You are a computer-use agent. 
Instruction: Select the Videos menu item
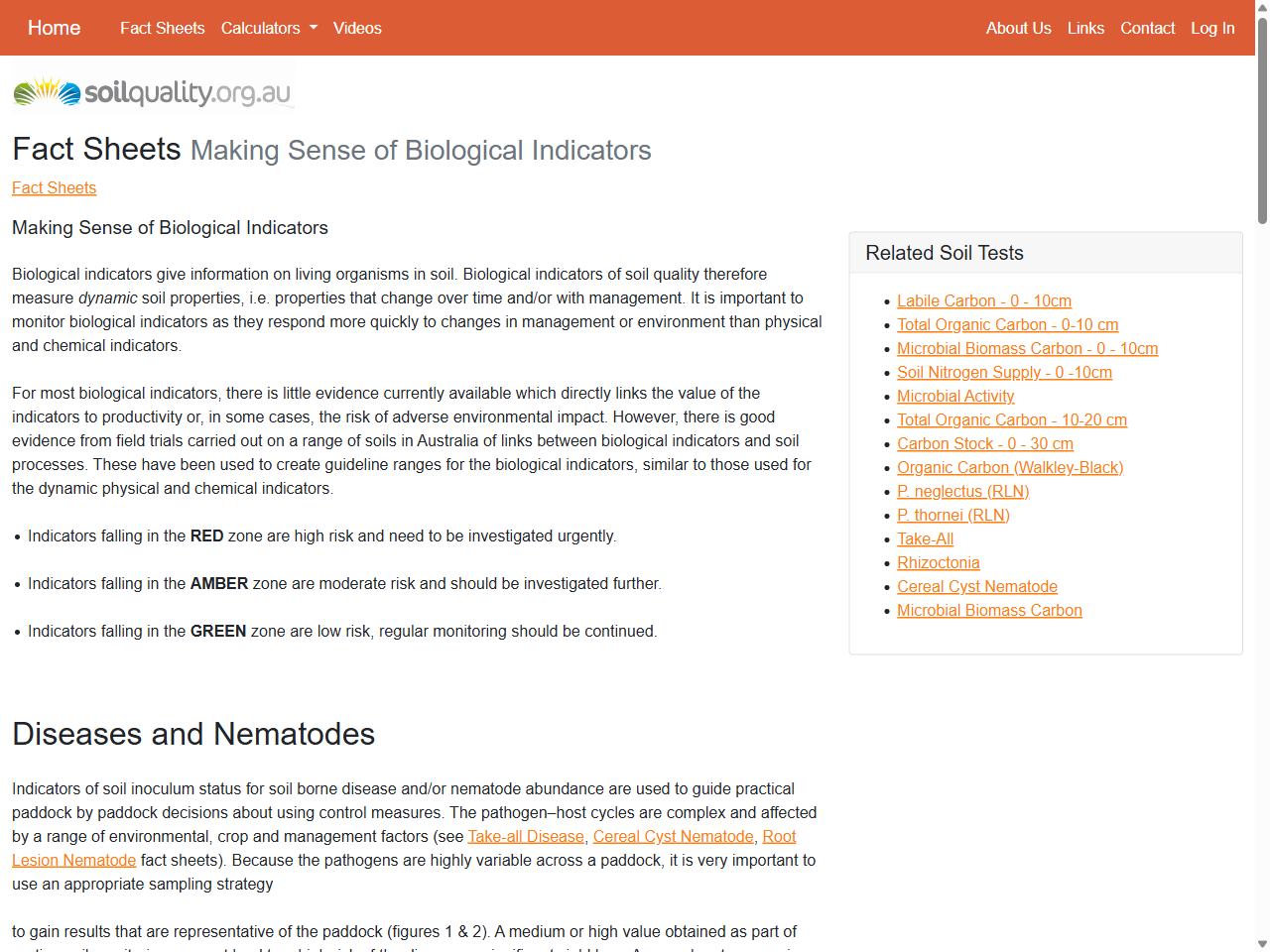tap(357, 28)
